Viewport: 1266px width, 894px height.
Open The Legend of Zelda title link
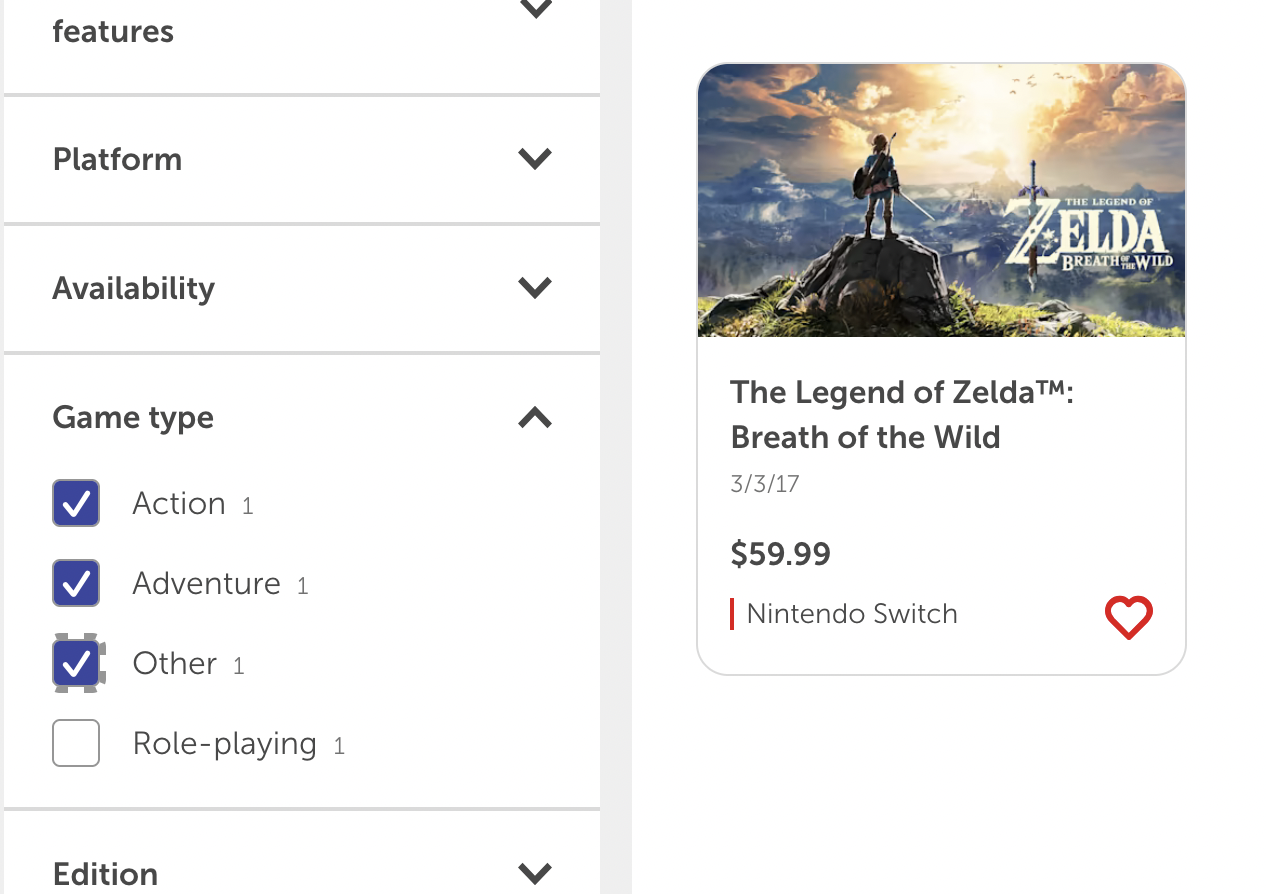click(901, 414)
